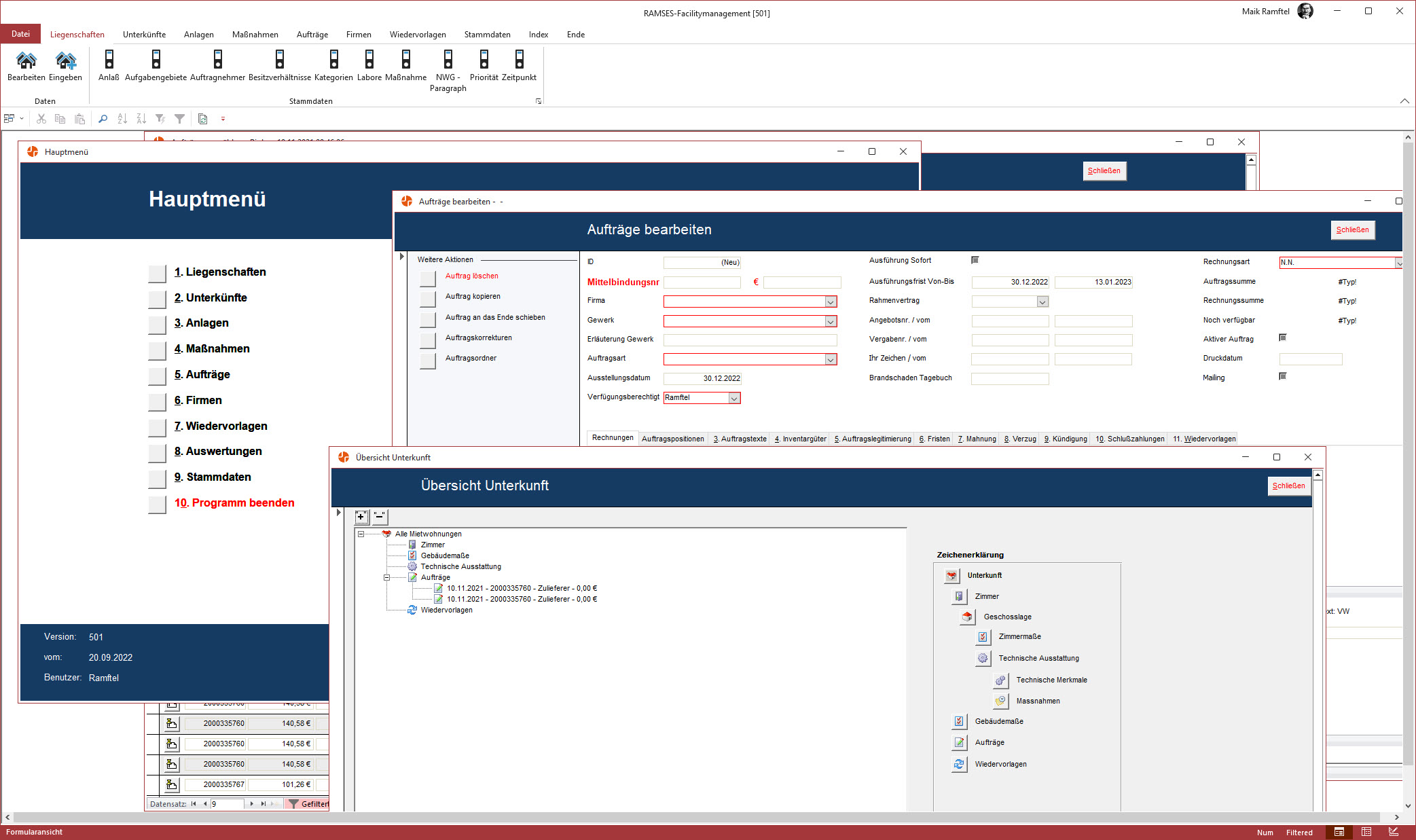Click the Unterkunft legend icon

[951, 576]
